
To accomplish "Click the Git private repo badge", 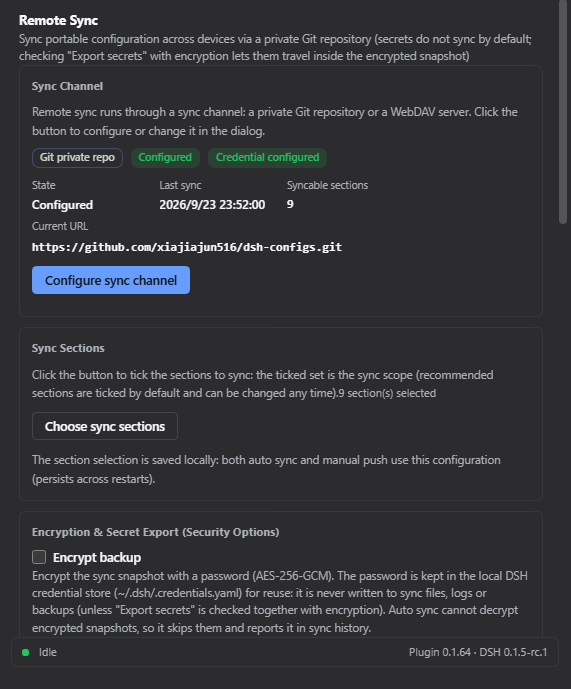I will click(x=77, y=157).
